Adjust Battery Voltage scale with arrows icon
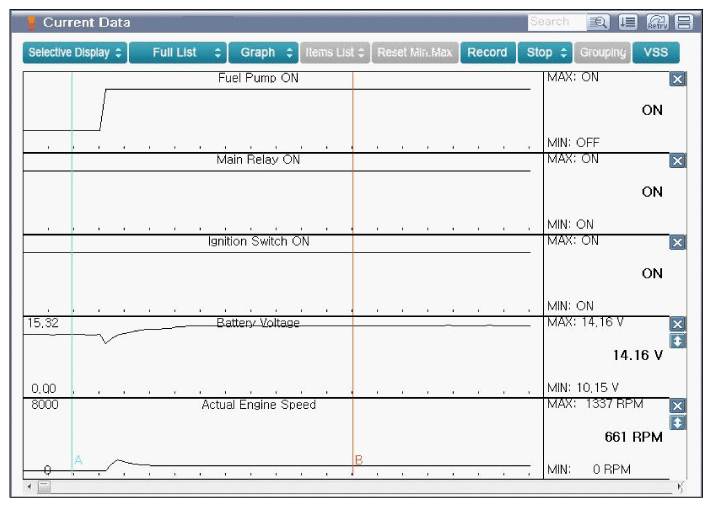 pos(677,341)
